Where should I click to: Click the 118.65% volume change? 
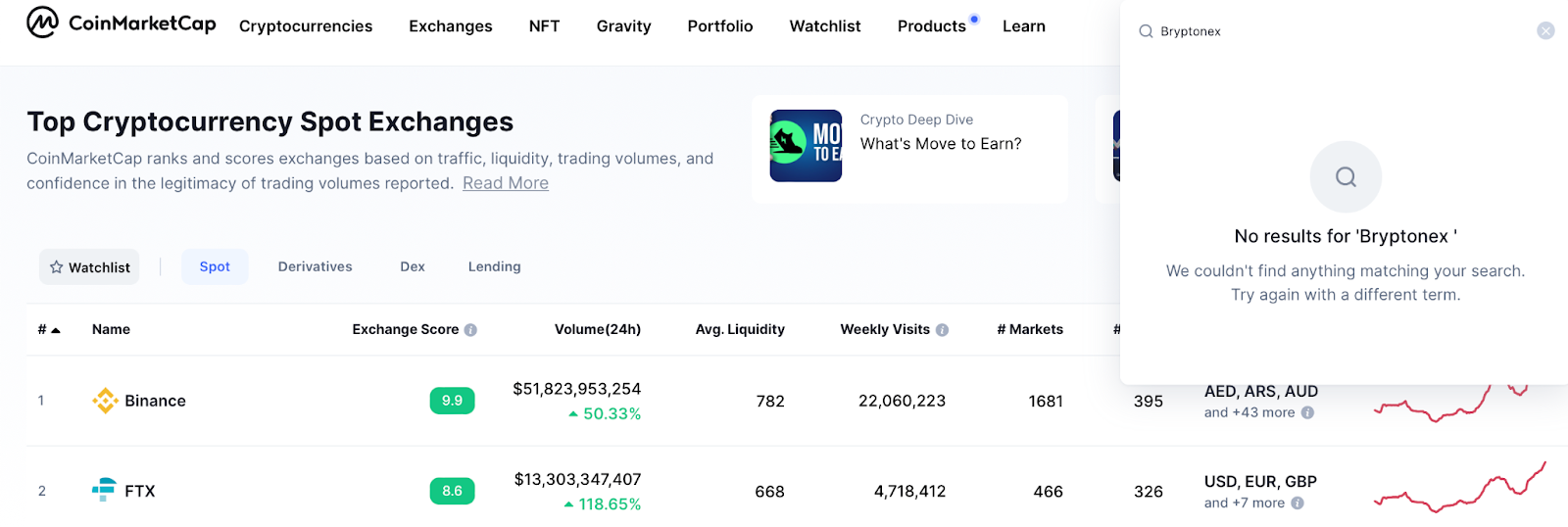[x=602, y=504]
